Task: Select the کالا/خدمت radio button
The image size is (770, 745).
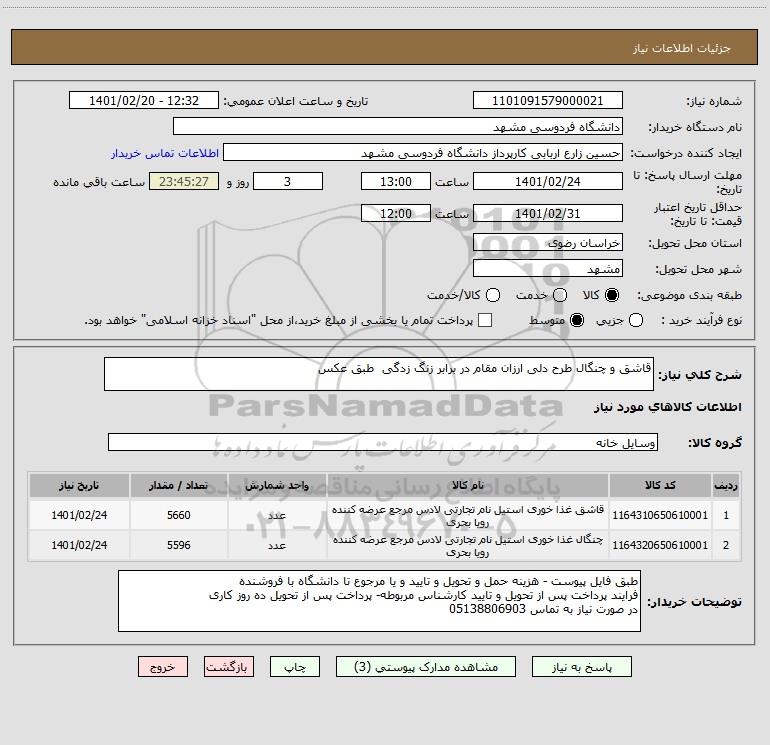Action: 493,295
